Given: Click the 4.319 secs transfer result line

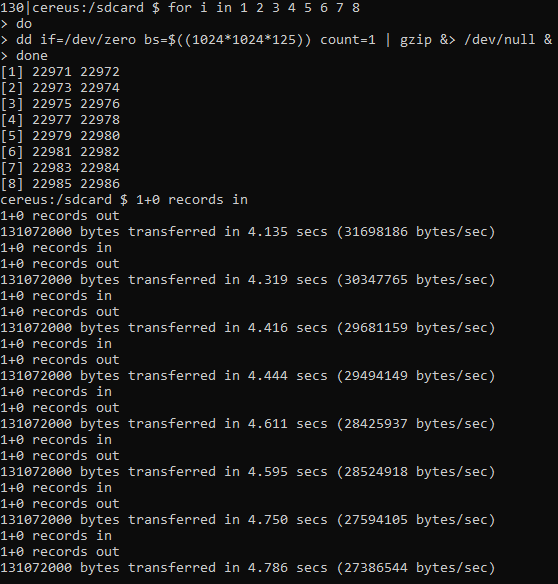Looking at the screenshot, I should (248, 280).
